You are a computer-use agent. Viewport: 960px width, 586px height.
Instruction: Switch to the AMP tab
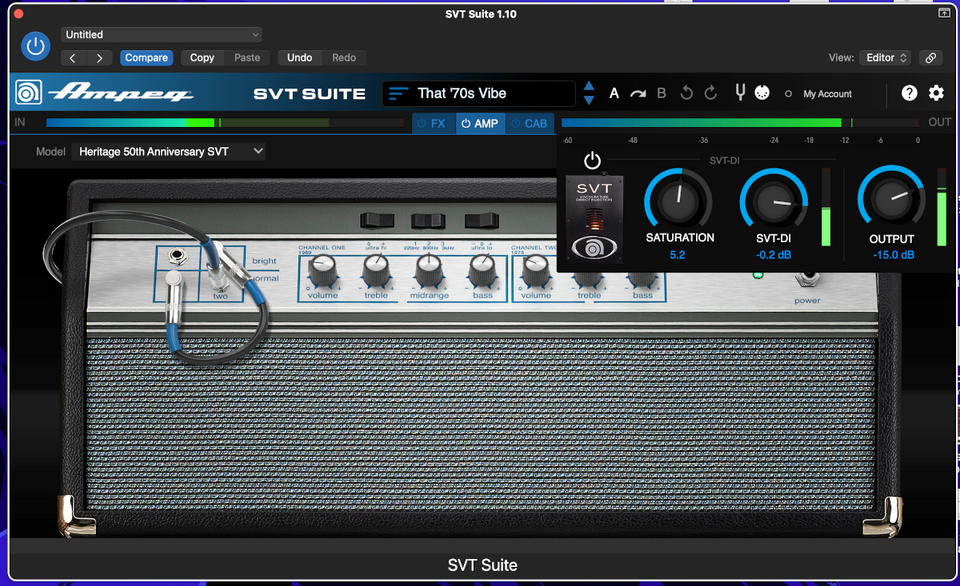pyautogui.click(x=481, y=124)
